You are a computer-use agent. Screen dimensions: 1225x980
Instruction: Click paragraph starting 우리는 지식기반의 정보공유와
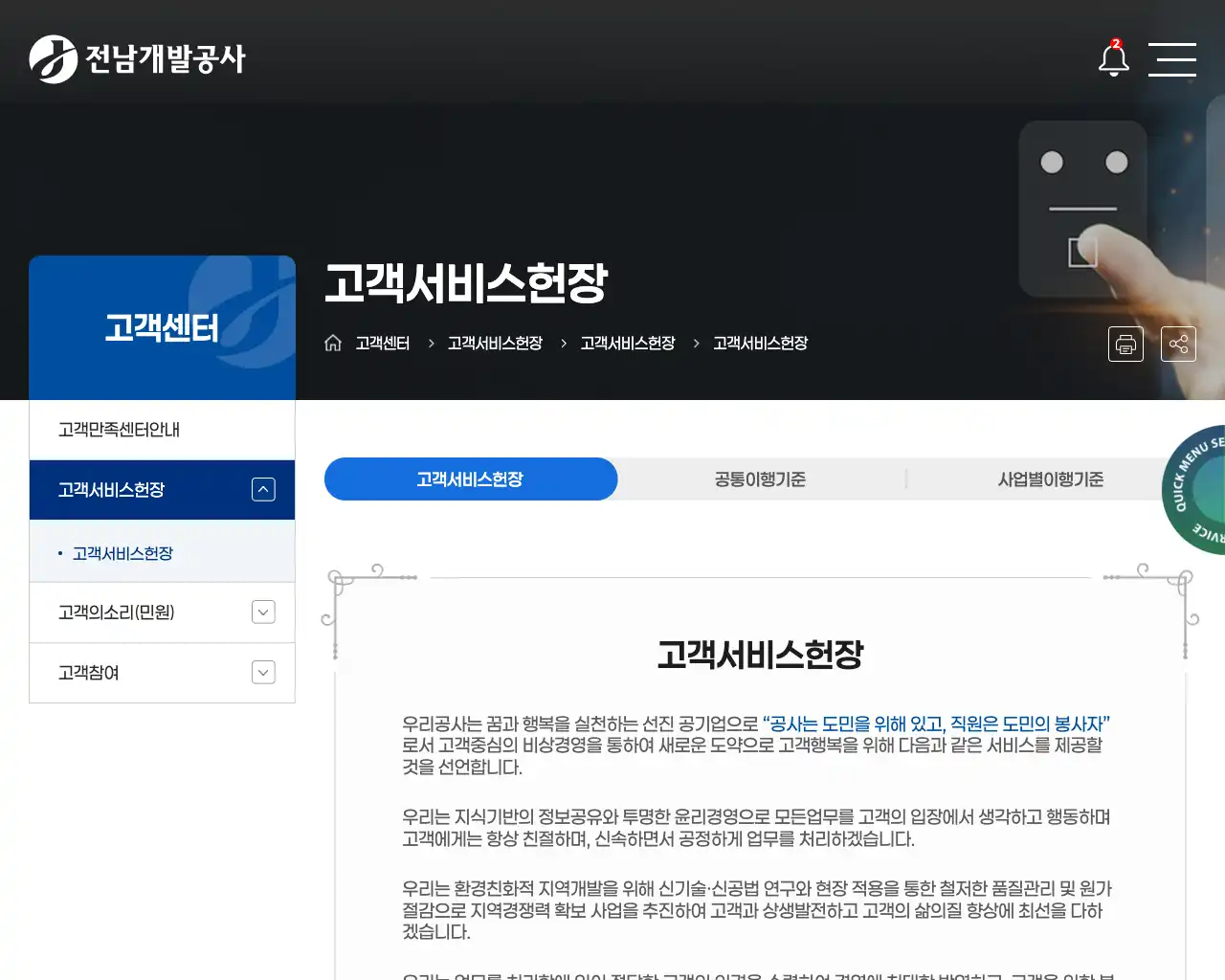(x=756, y=828)
